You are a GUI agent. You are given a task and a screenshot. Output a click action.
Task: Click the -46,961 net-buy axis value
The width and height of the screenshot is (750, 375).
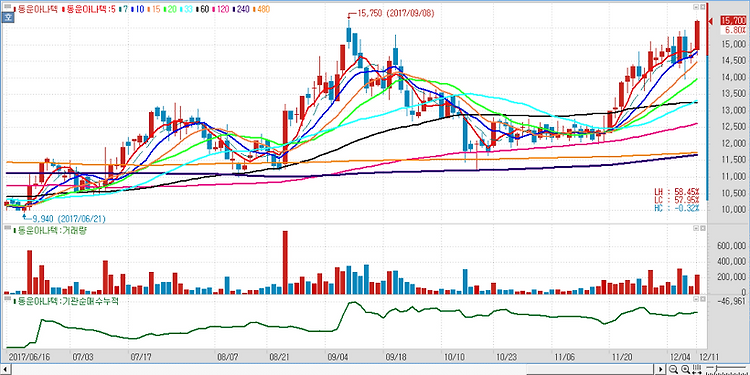coord(732,301)
